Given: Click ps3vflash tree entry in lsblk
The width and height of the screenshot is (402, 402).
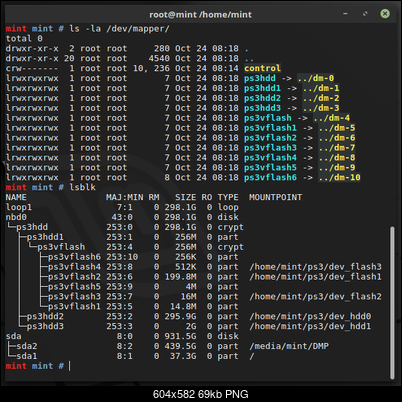Looking at the screenshot, I should 61,247.
